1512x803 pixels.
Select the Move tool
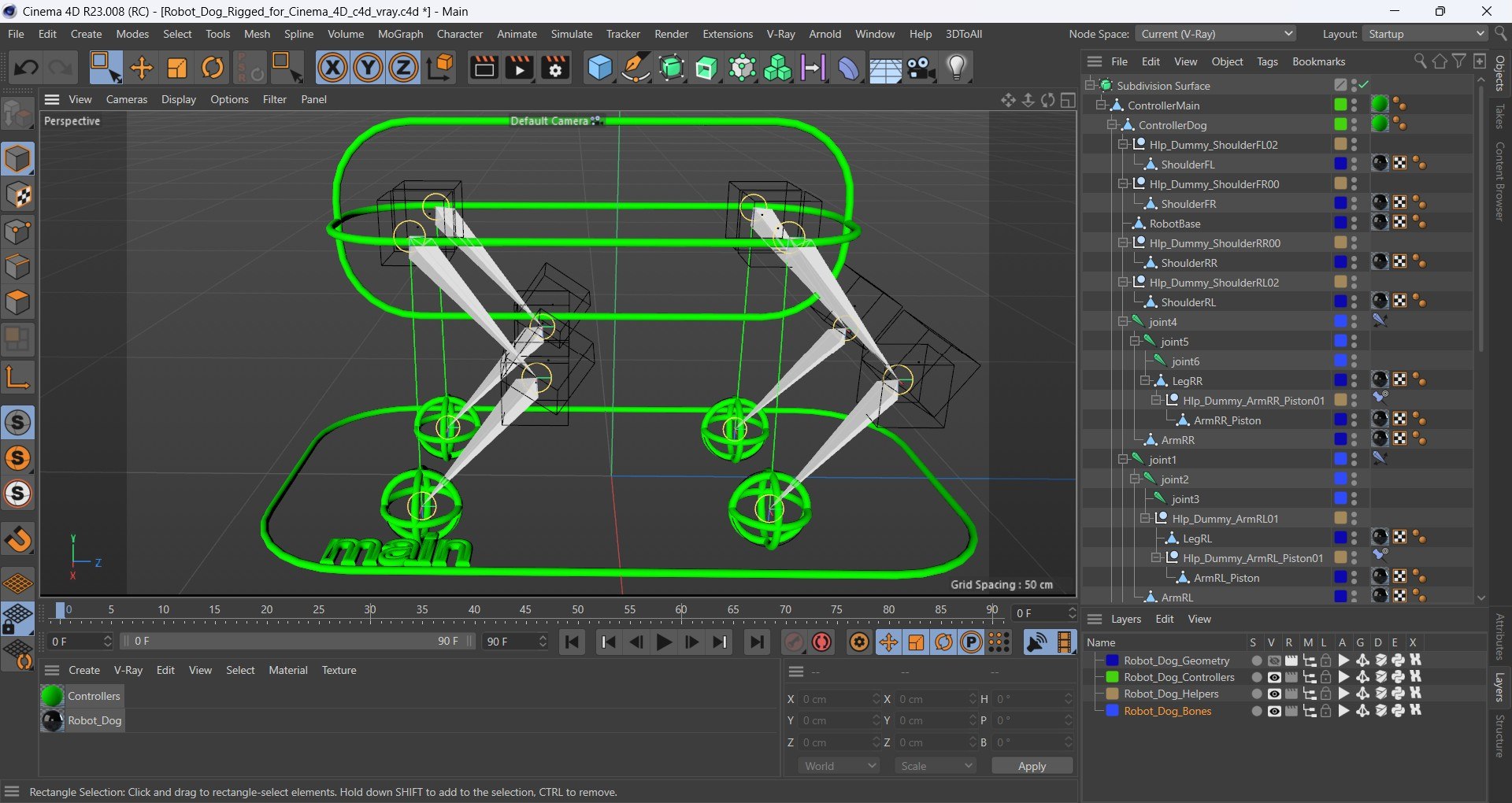click(x=142, y=68)
